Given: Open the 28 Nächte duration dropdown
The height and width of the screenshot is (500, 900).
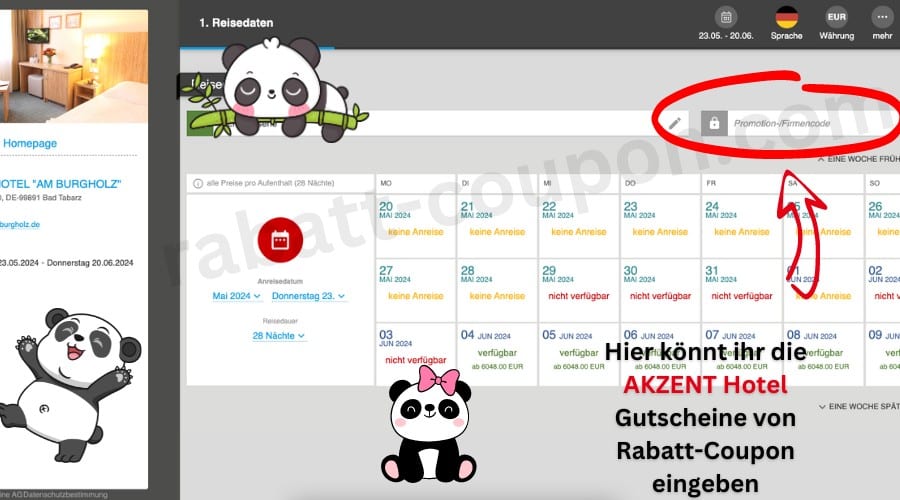Looking at the screenshot, I should coord(279,336).
